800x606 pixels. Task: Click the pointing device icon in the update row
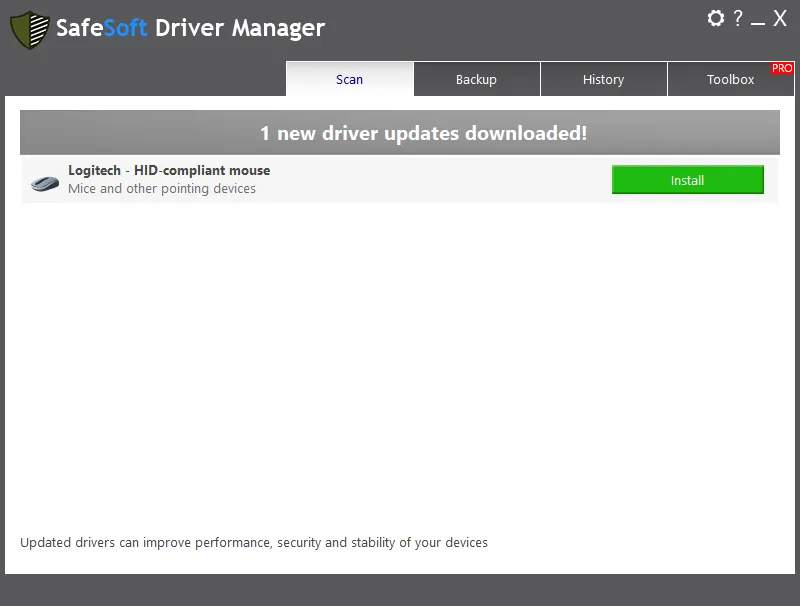(x=44, y=180)
